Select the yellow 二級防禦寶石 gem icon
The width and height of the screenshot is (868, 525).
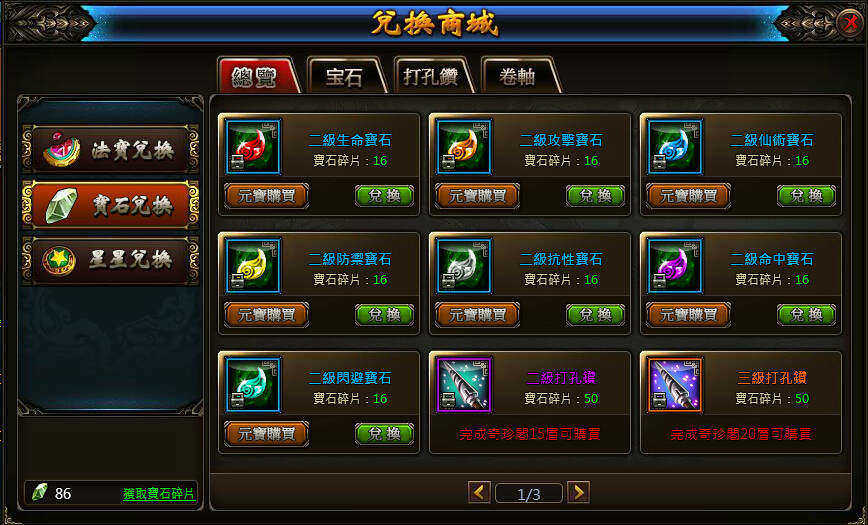coord(254,266)
